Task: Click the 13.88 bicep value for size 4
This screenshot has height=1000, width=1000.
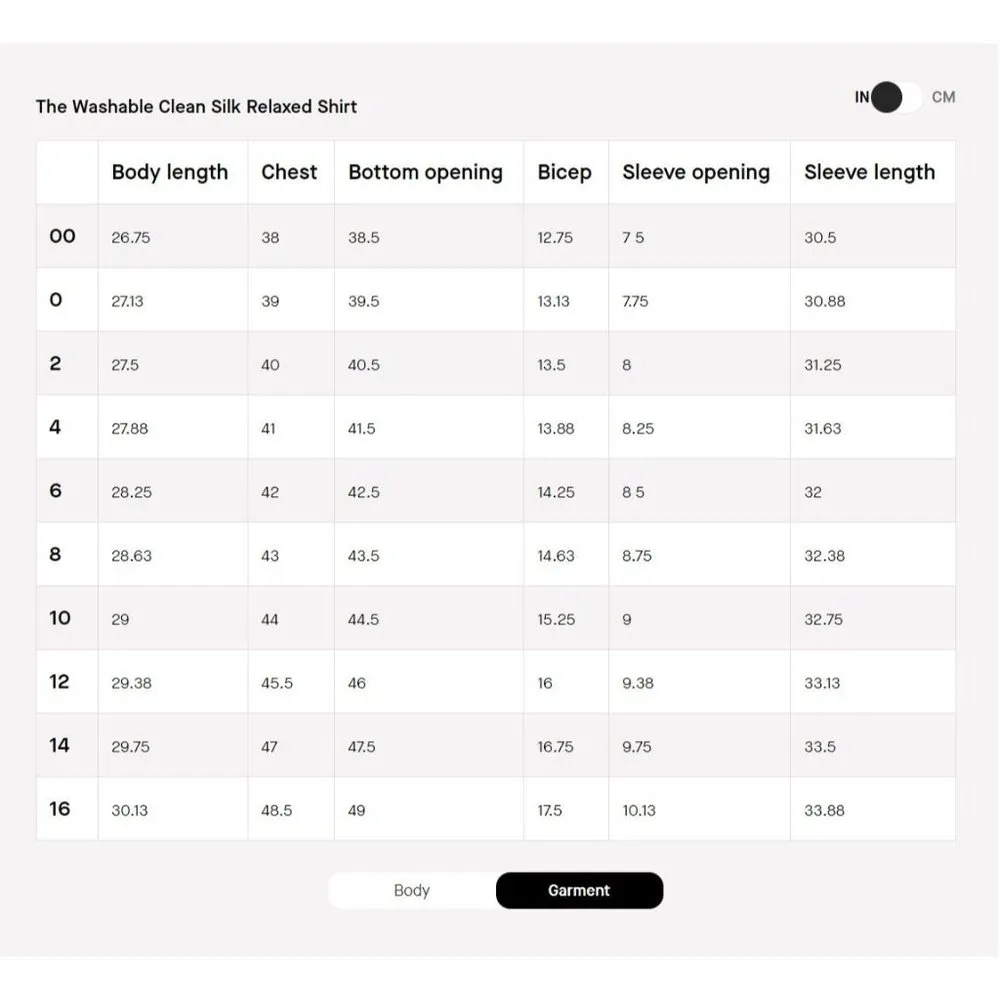Action: point(556,428)
